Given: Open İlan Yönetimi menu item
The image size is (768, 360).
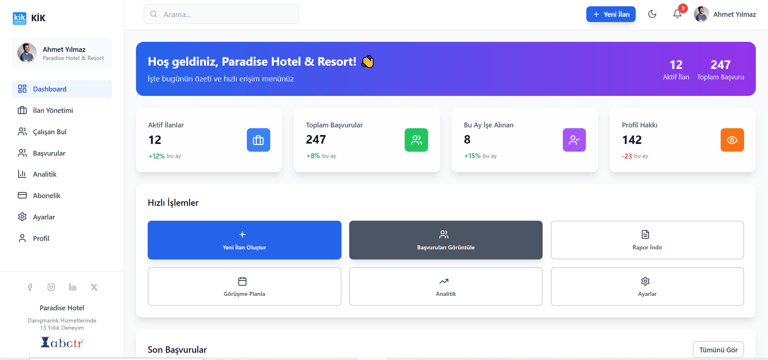Looking at the screenshot, I should 62,110.
